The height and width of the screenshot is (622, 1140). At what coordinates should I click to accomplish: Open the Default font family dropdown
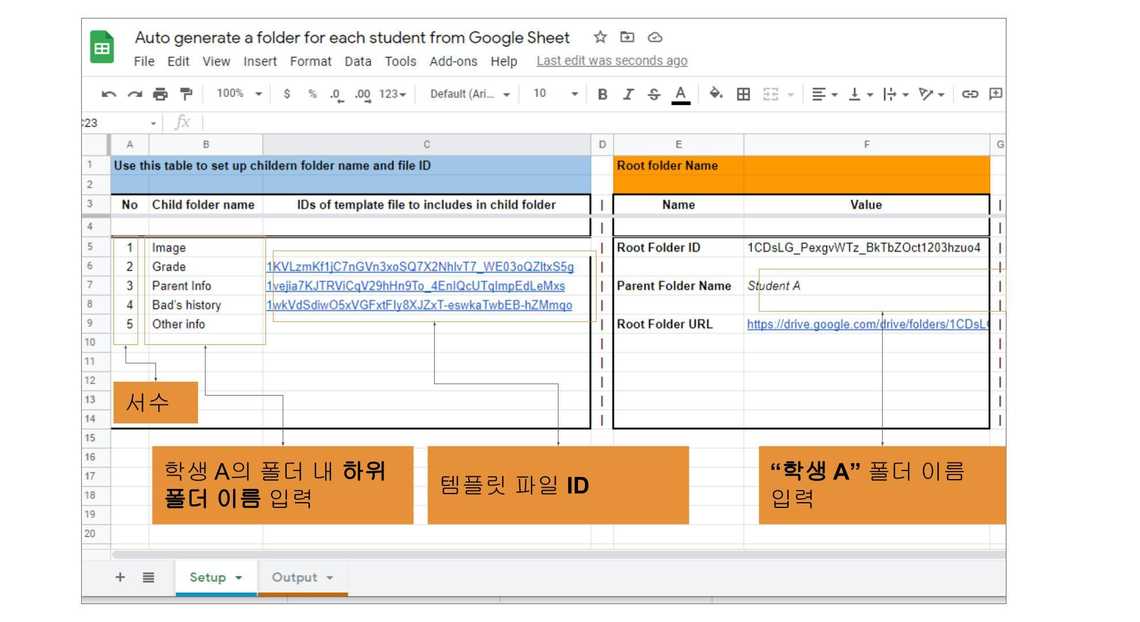tap(470, 94)
